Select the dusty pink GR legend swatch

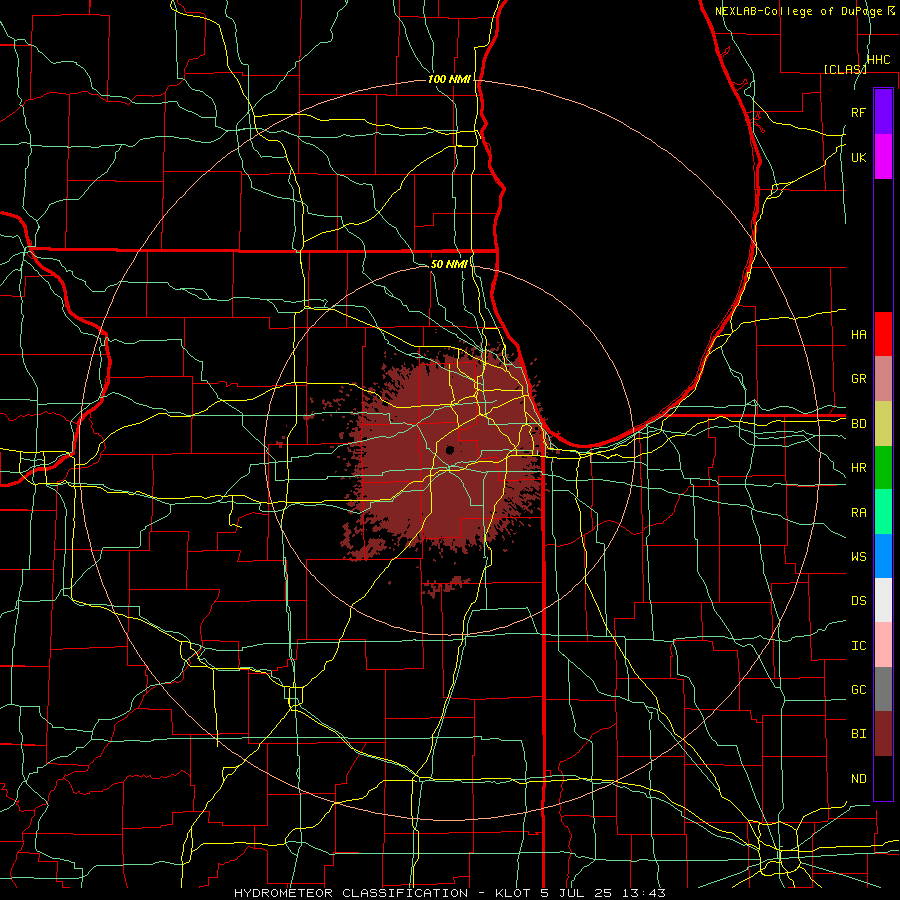coord(883,379)
